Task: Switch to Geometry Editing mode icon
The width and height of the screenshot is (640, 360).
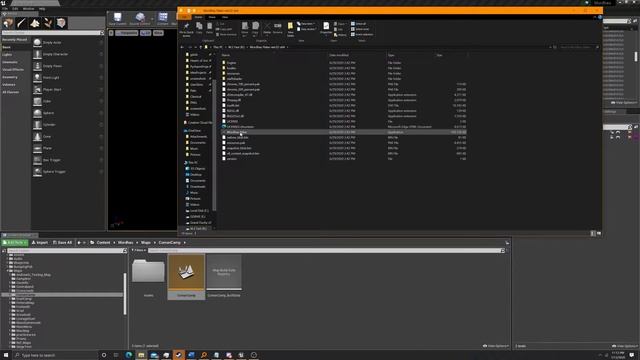Action: [61, 23]
